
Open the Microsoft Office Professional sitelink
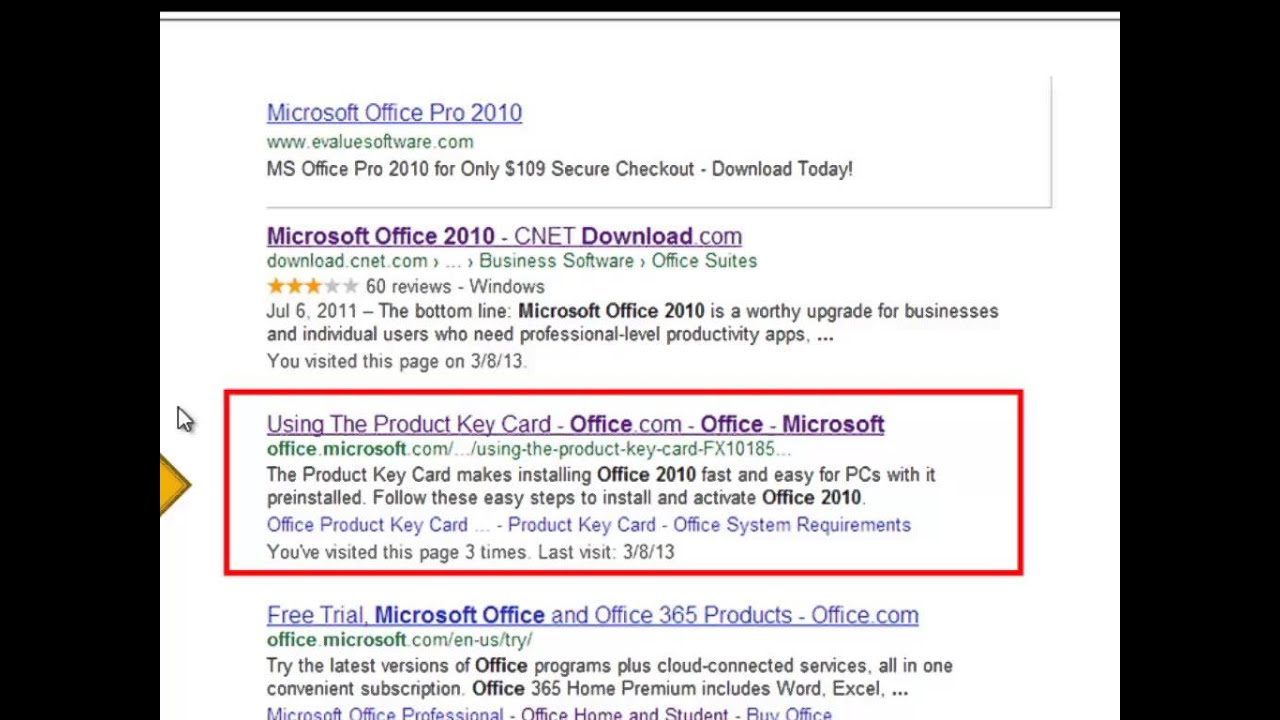[385, 714]
